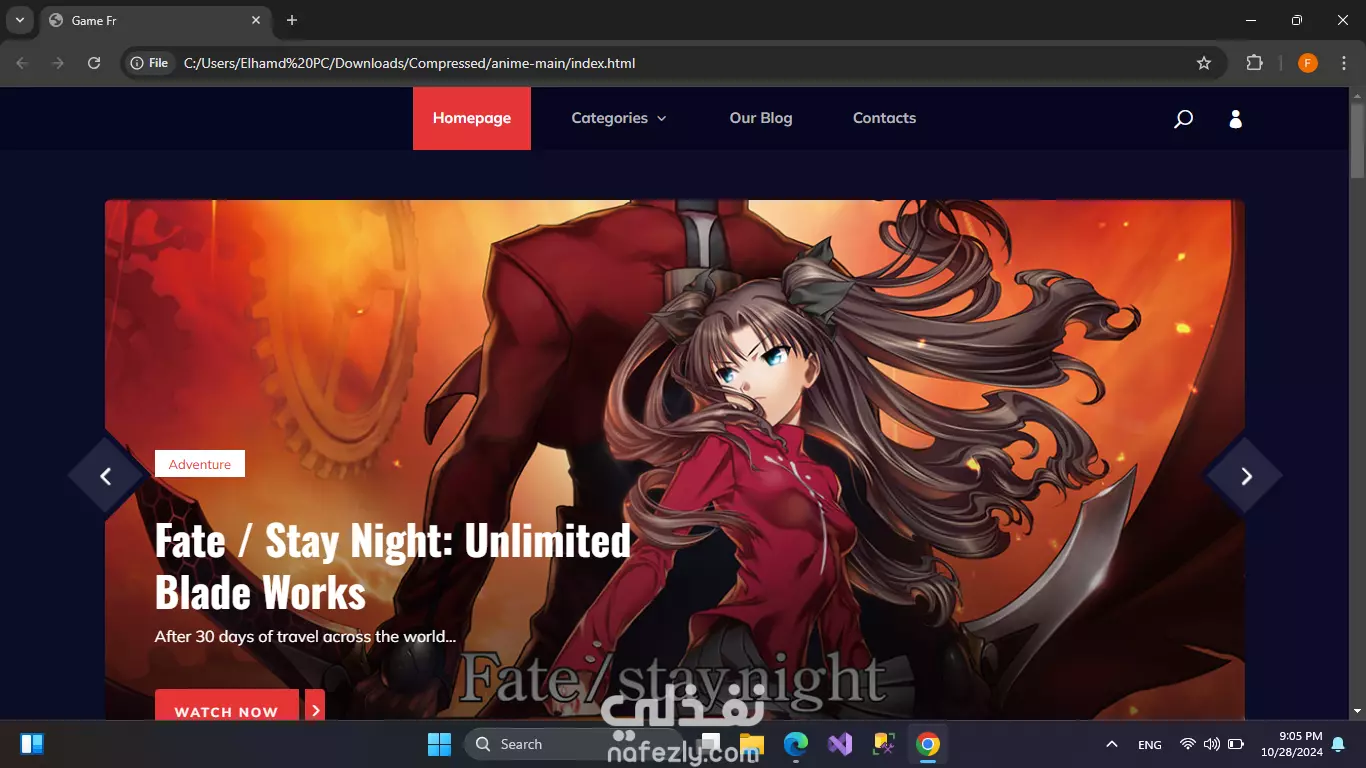
Task: Show hidden tray icons chevron
Action: coord(1111,744)
